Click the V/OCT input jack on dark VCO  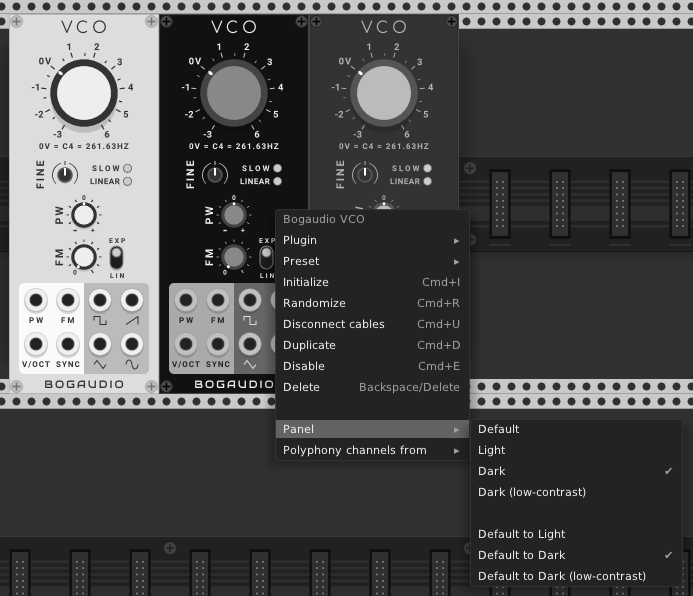pos(186,344)
